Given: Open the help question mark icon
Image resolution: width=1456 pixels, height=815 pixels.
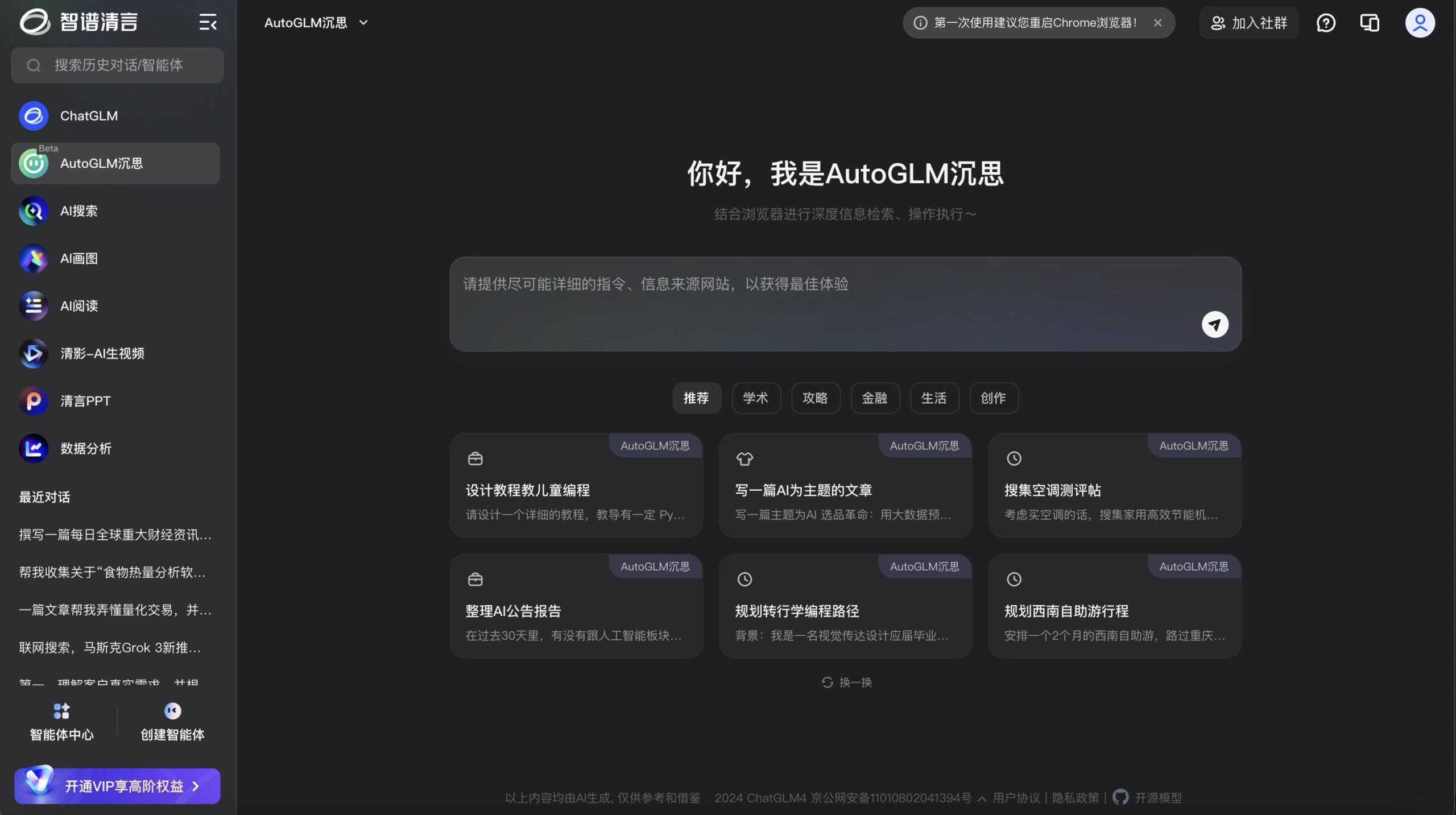Looking at the screenshot, I should [1326, 23].
